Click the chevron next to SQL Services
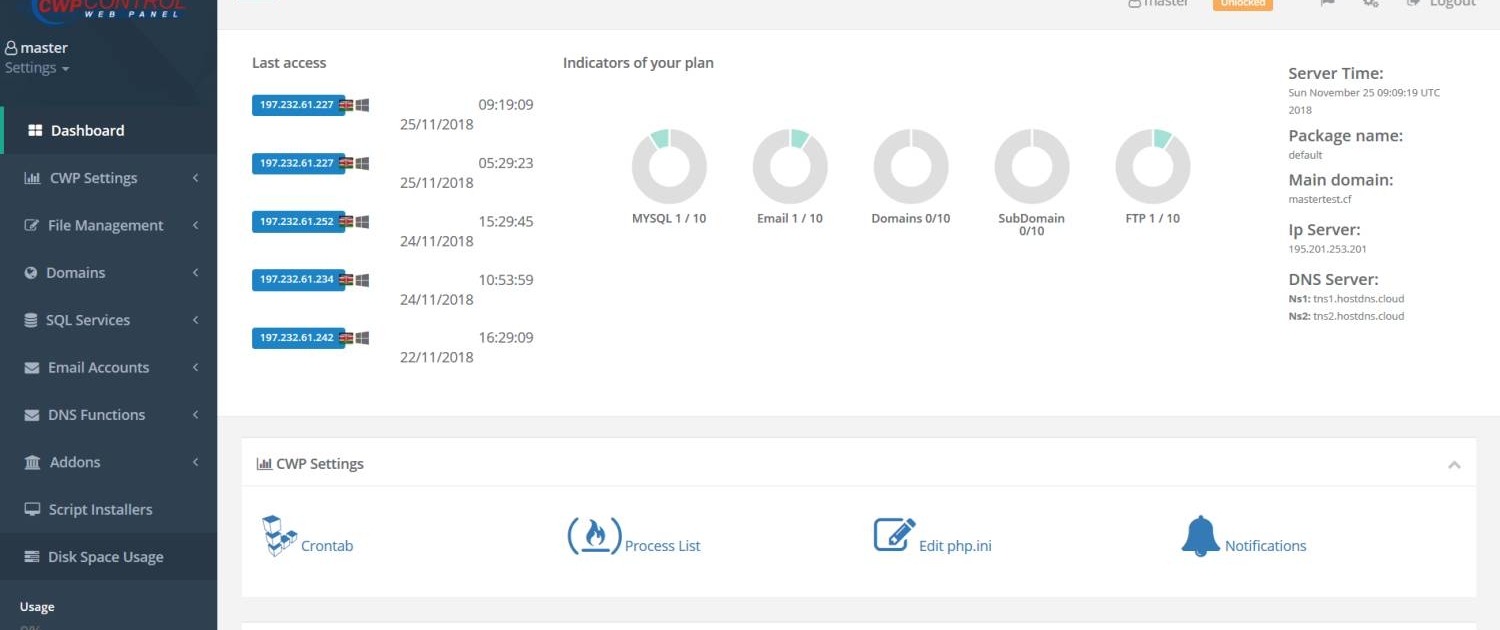The width and height of the screenshot is (1500, 630). tap(196, 320)
